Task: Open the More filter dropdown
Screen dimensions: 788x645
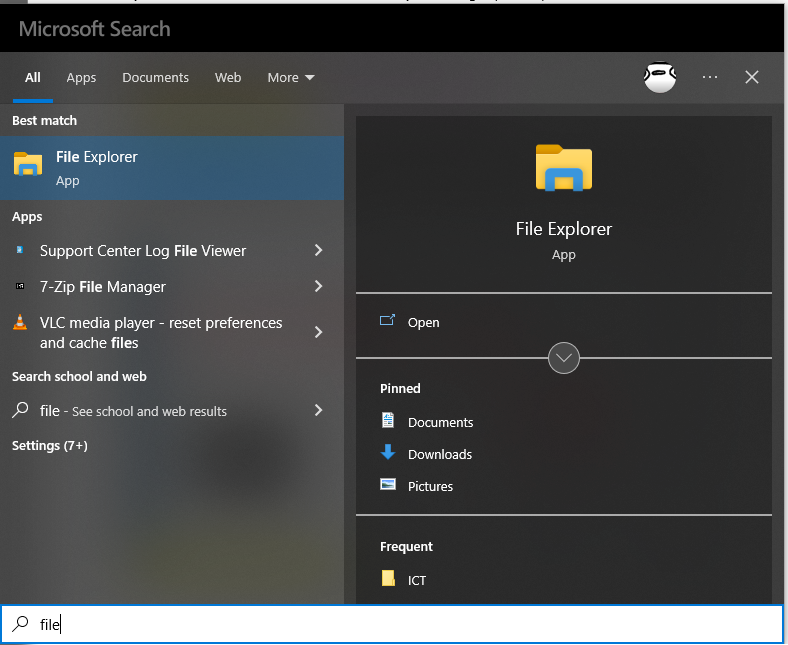Action: click(290, 77)
